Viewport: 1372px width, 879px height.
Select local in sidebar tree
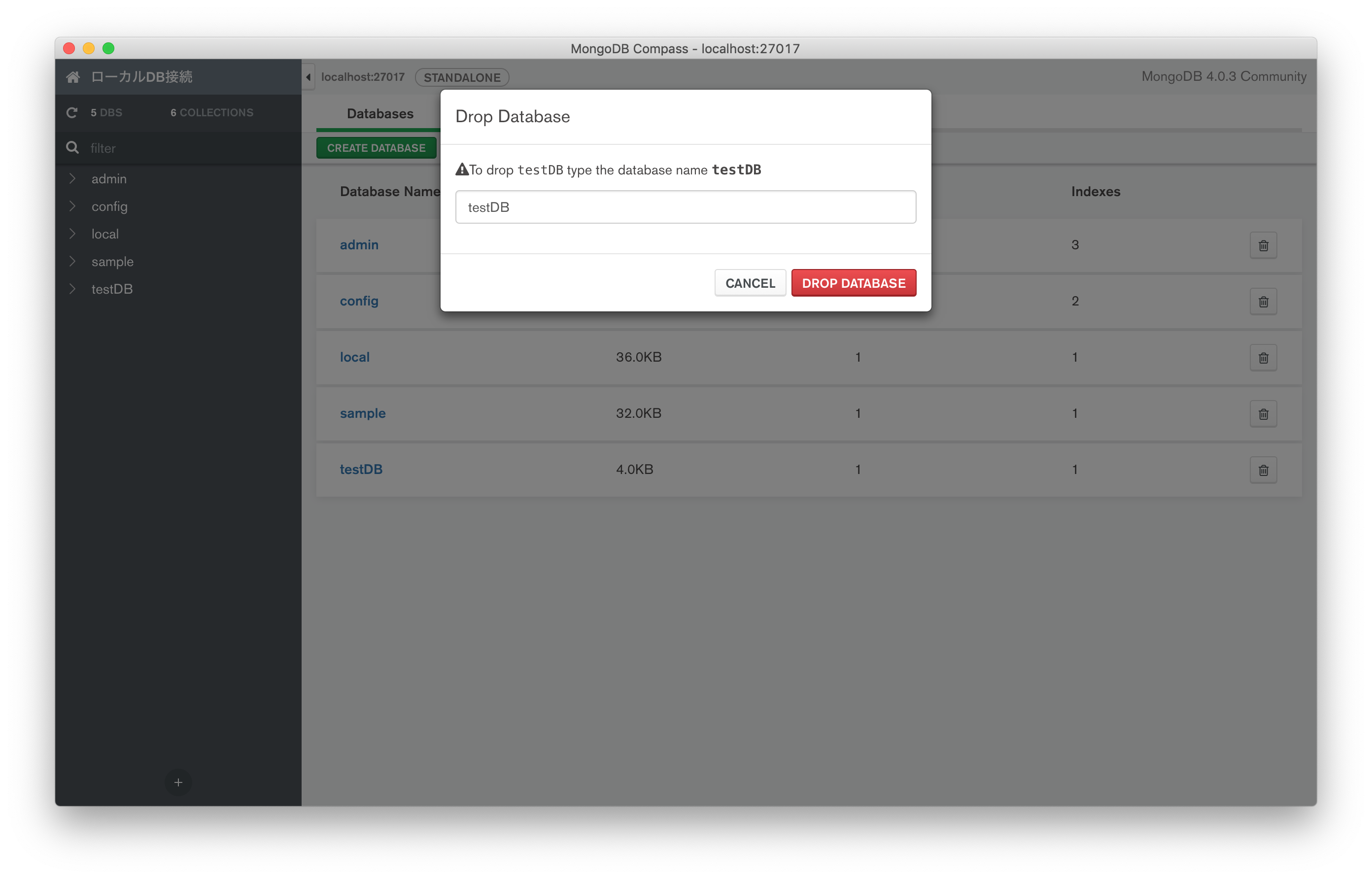tap(105, 234)
